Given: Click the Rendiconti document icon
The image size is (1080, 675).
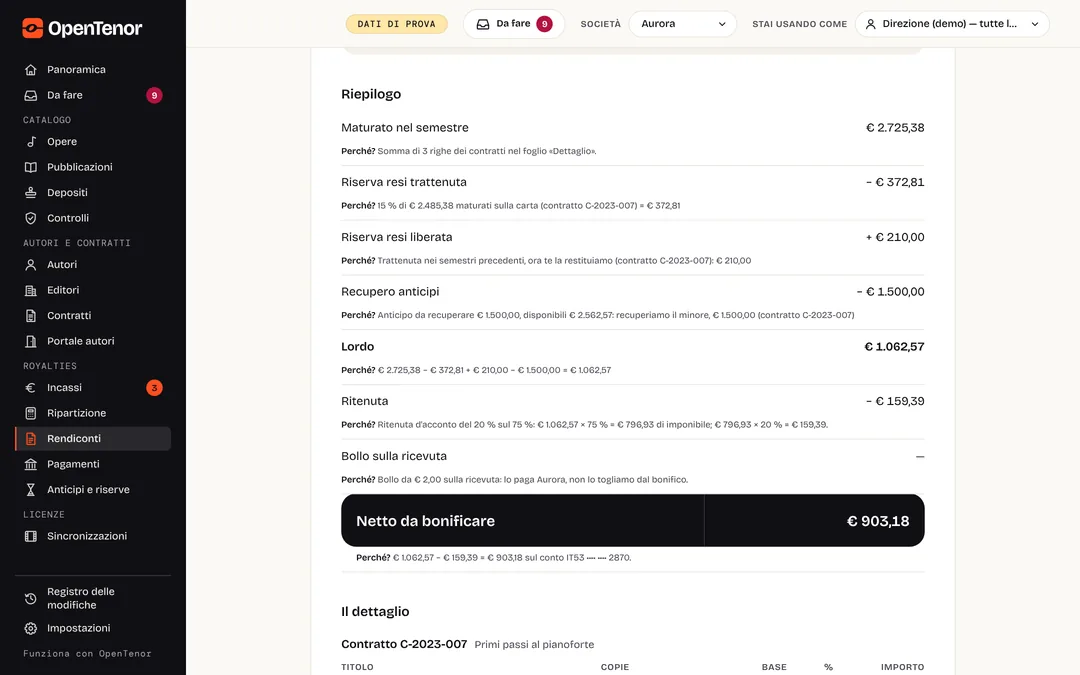Looking at the screenshot, I should coord(30,439).
